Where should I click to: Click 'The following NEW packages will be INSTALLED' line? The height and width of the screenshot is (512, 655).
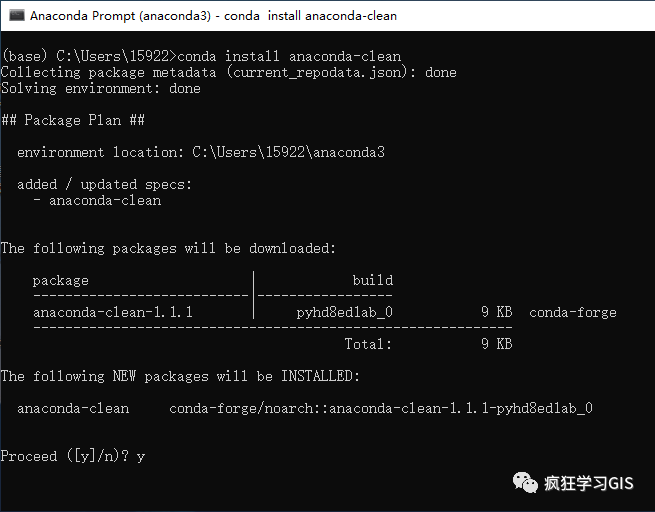click(180, 376)
